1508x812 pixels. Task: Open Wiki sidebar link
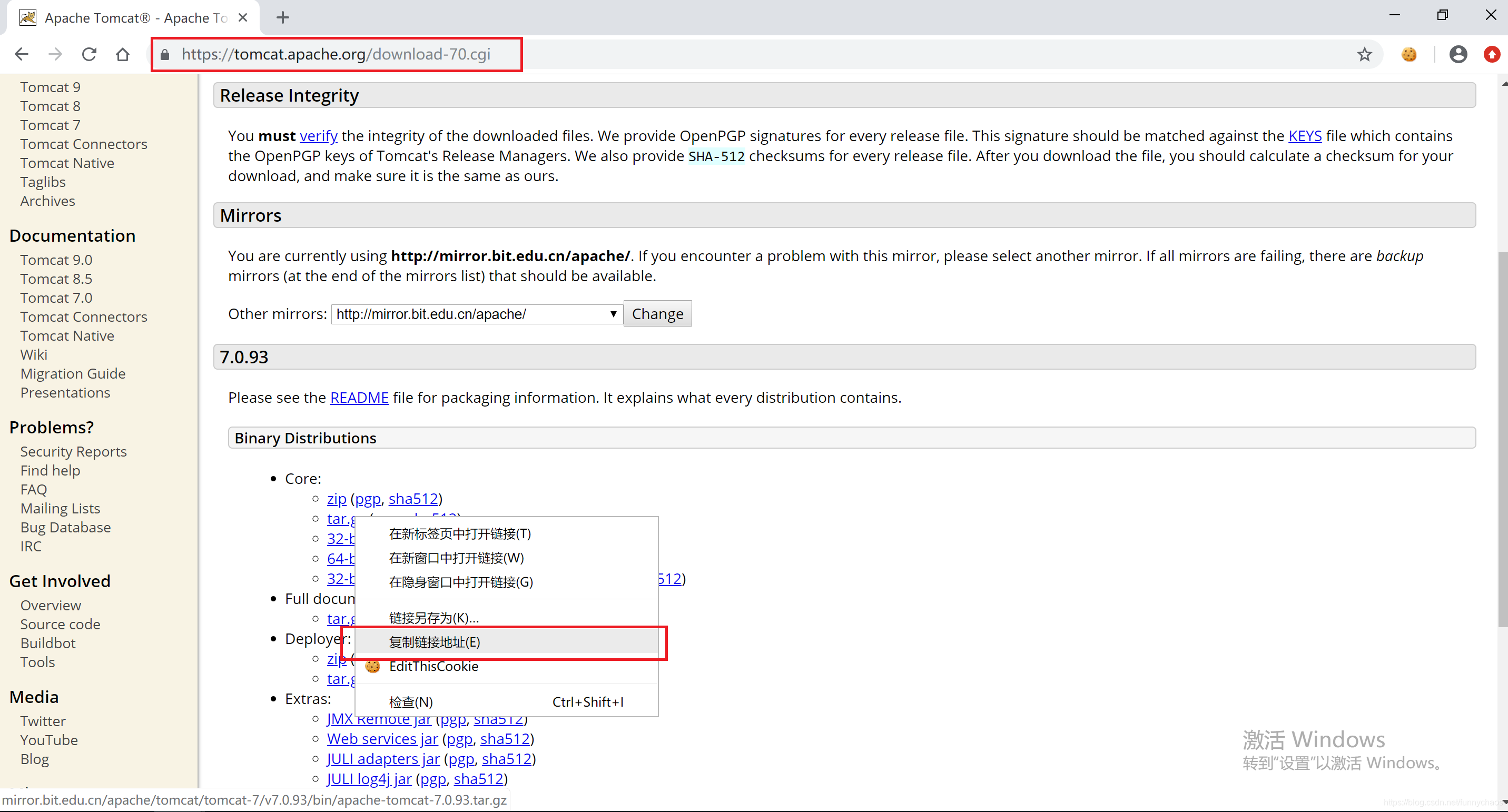(x=33, y=355)
